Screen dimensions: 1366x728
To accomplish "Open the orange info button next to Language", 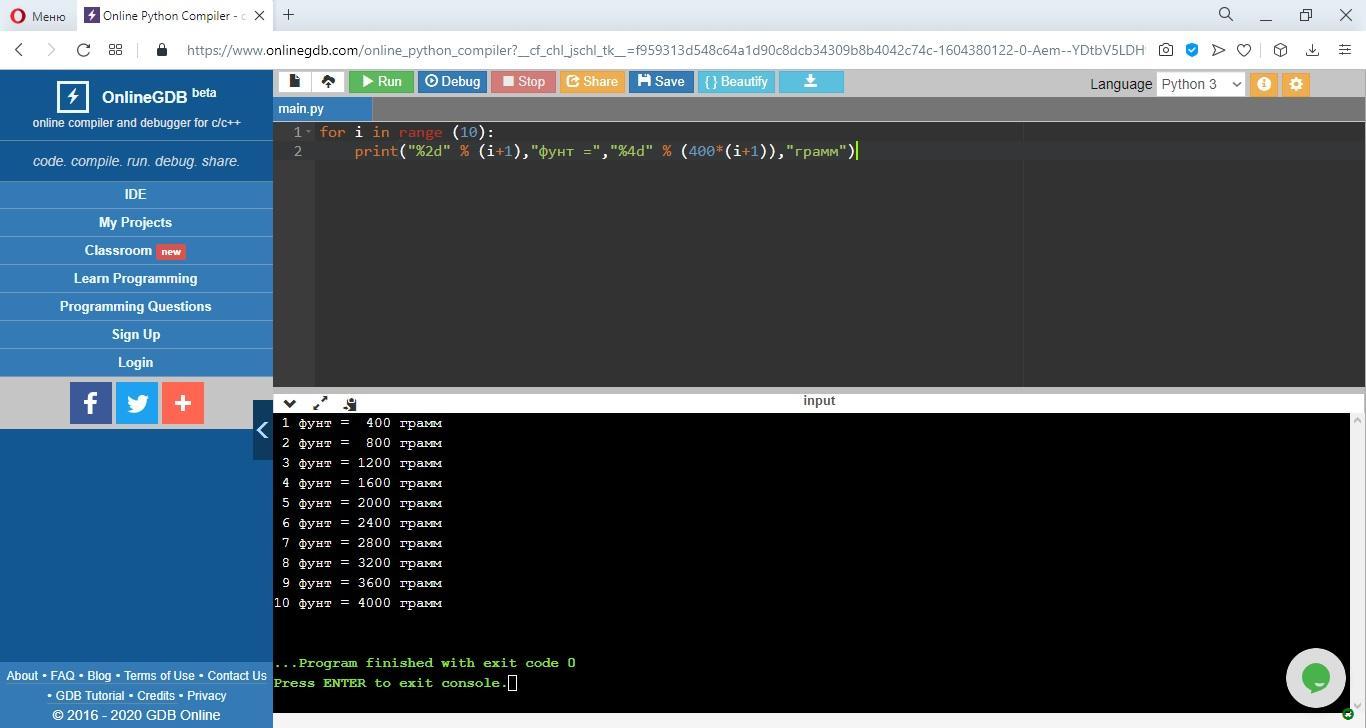I will point(1264,84).
